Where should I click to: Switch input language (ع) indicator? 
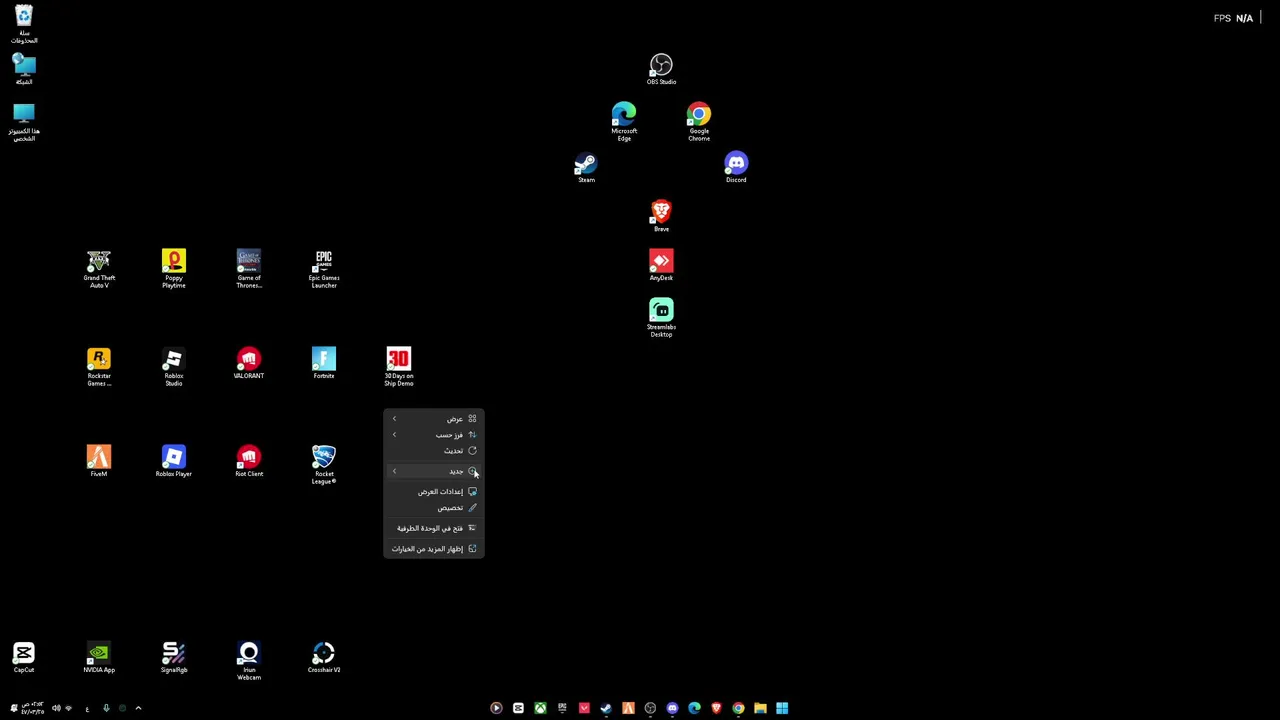(x=87, y=708)
